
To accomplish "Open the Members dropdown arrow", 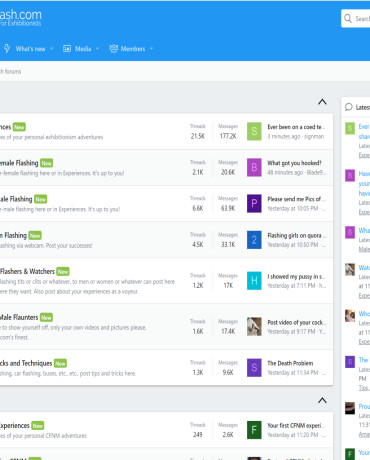I will click(x=151, y=49).
